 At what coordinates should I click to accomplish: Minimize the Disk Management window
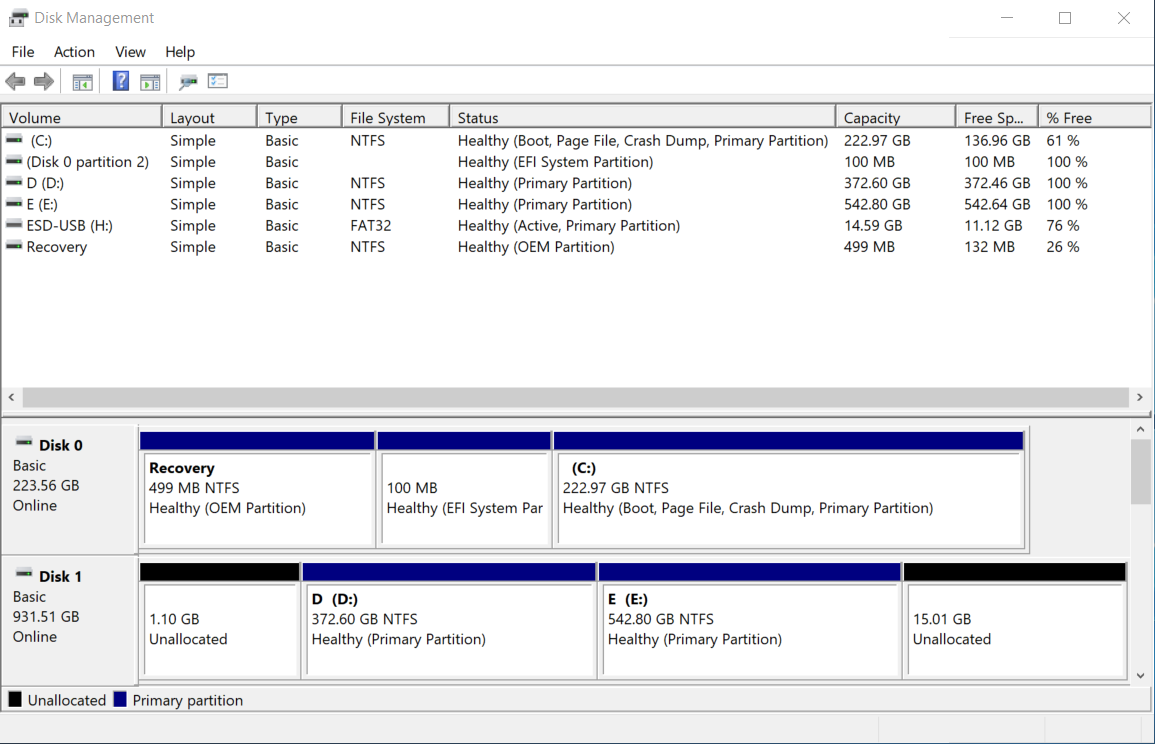pos(1007,18)
